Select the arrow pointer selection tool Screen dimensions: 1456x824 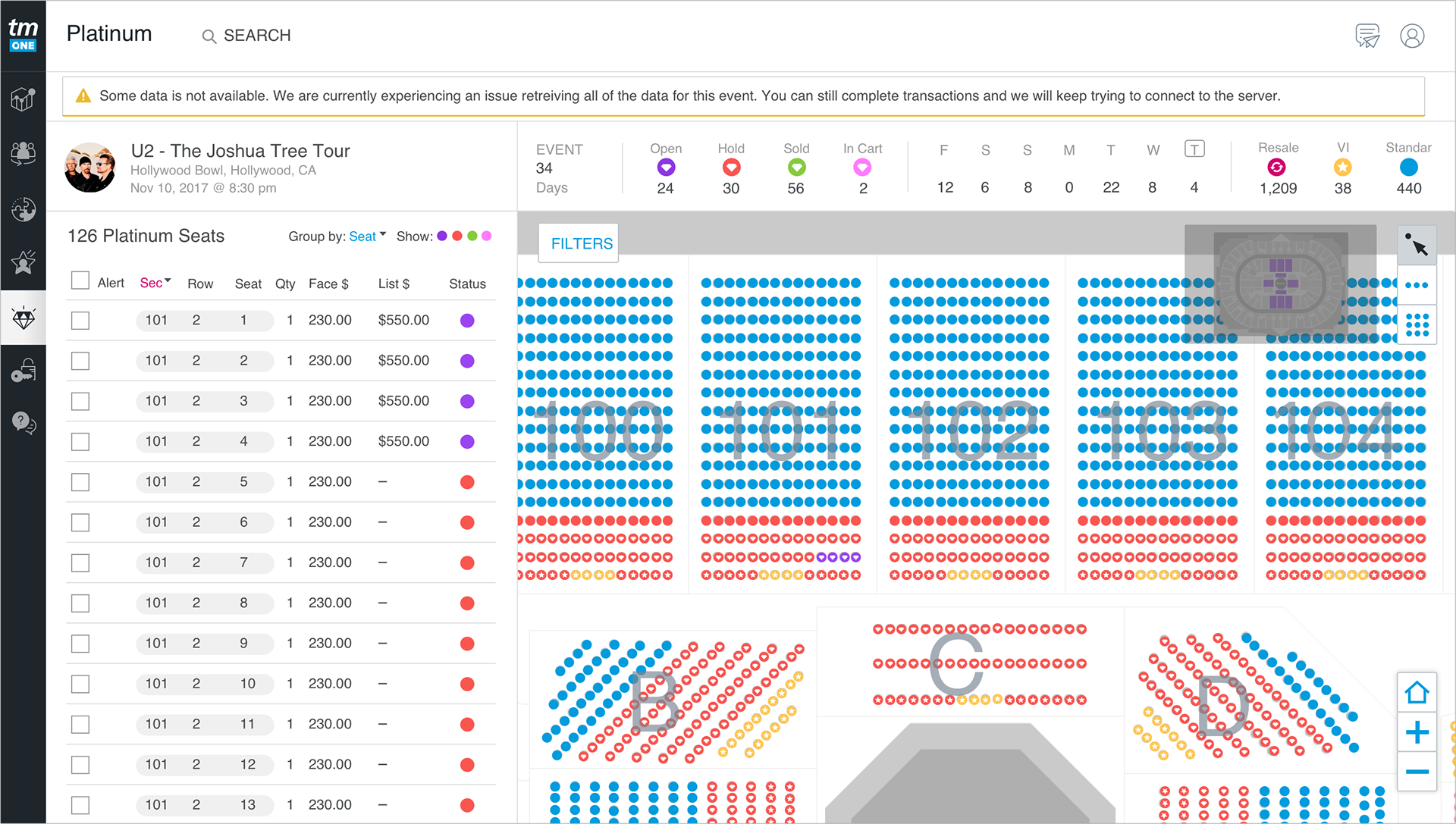point(1417,245)
